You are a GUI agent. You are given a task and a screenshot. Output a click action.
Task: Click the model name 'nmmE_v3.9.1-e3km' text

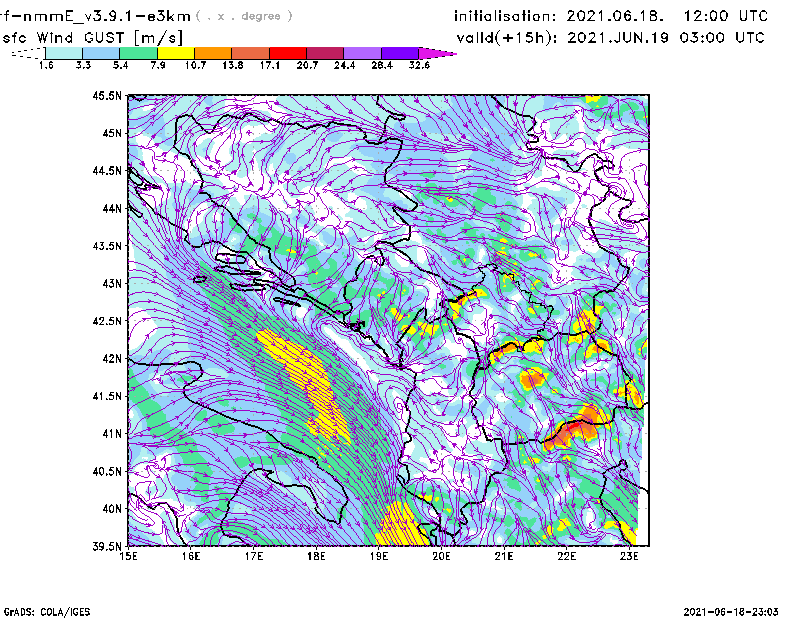pos(106,16)
